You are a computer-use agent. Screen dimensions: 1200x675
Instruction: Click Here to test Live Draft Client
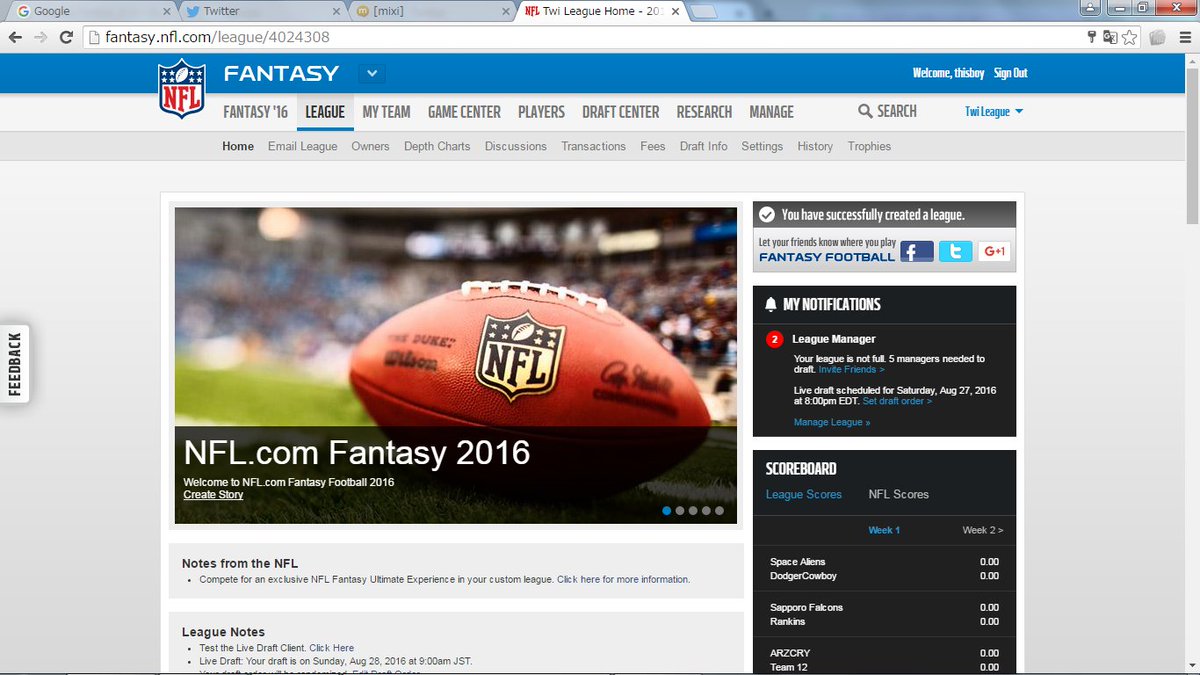[x=331, y=648]
